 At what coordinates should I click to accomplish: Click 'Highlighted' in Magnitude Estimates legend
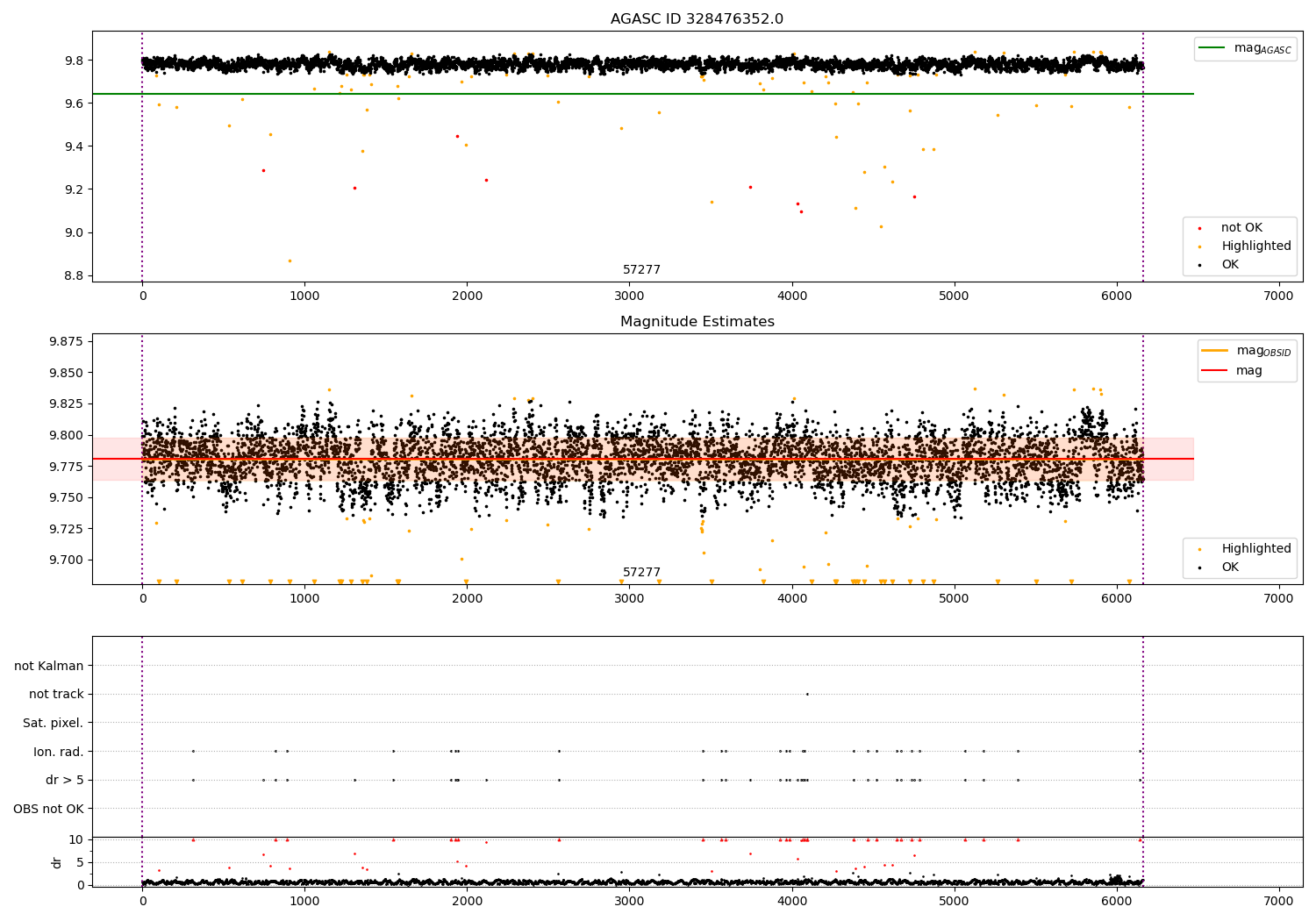pyautogui.click(x=1255, y=549)
